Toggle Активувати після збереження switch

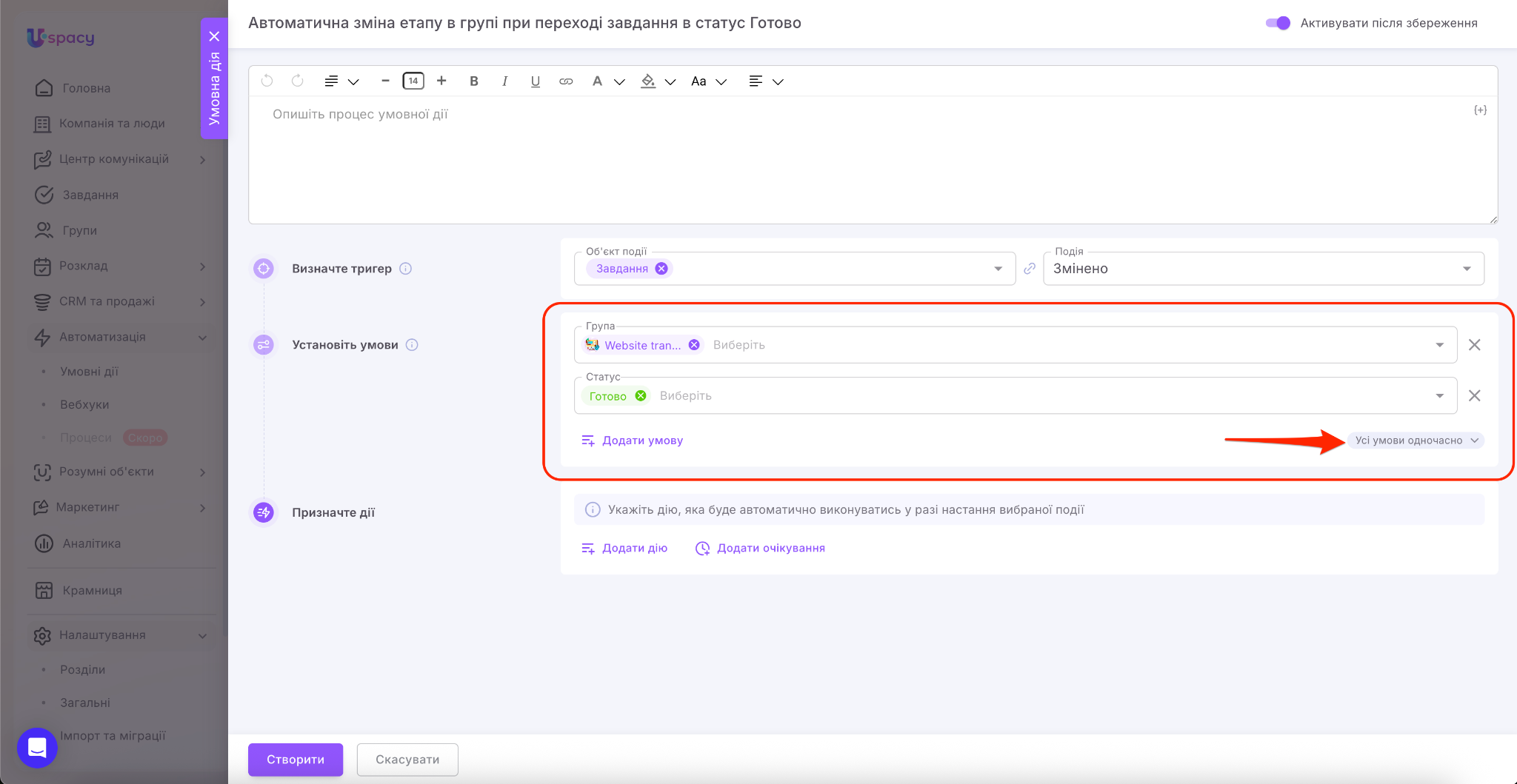point(1278,23)
